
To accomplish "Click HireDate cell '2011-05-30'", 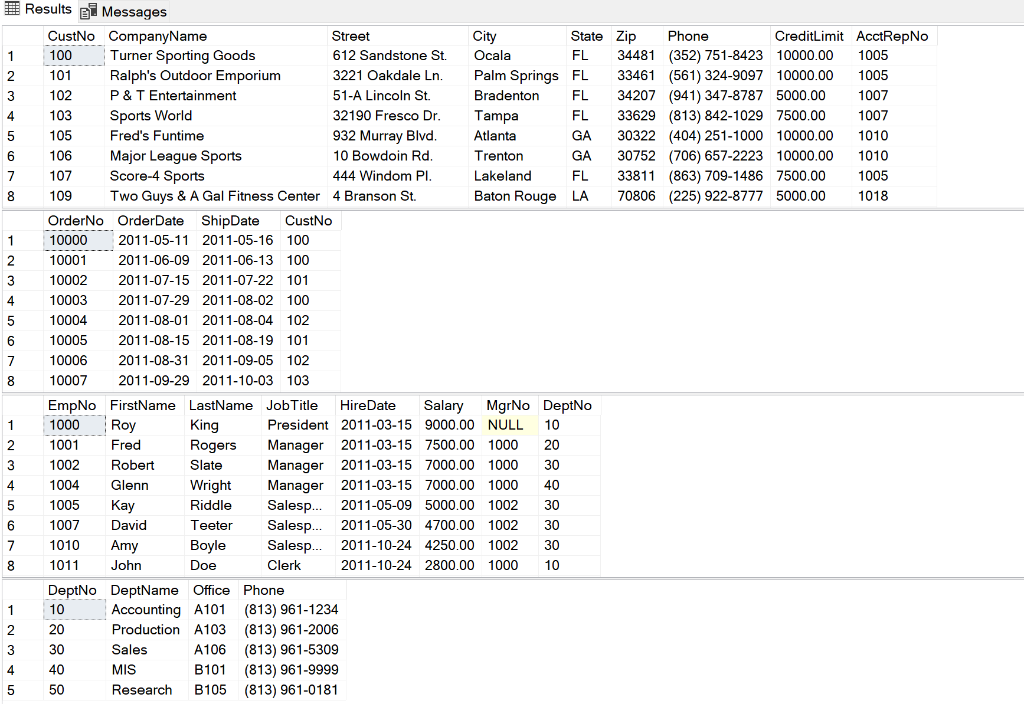I will pyautogui.click(x=377, y=526).
